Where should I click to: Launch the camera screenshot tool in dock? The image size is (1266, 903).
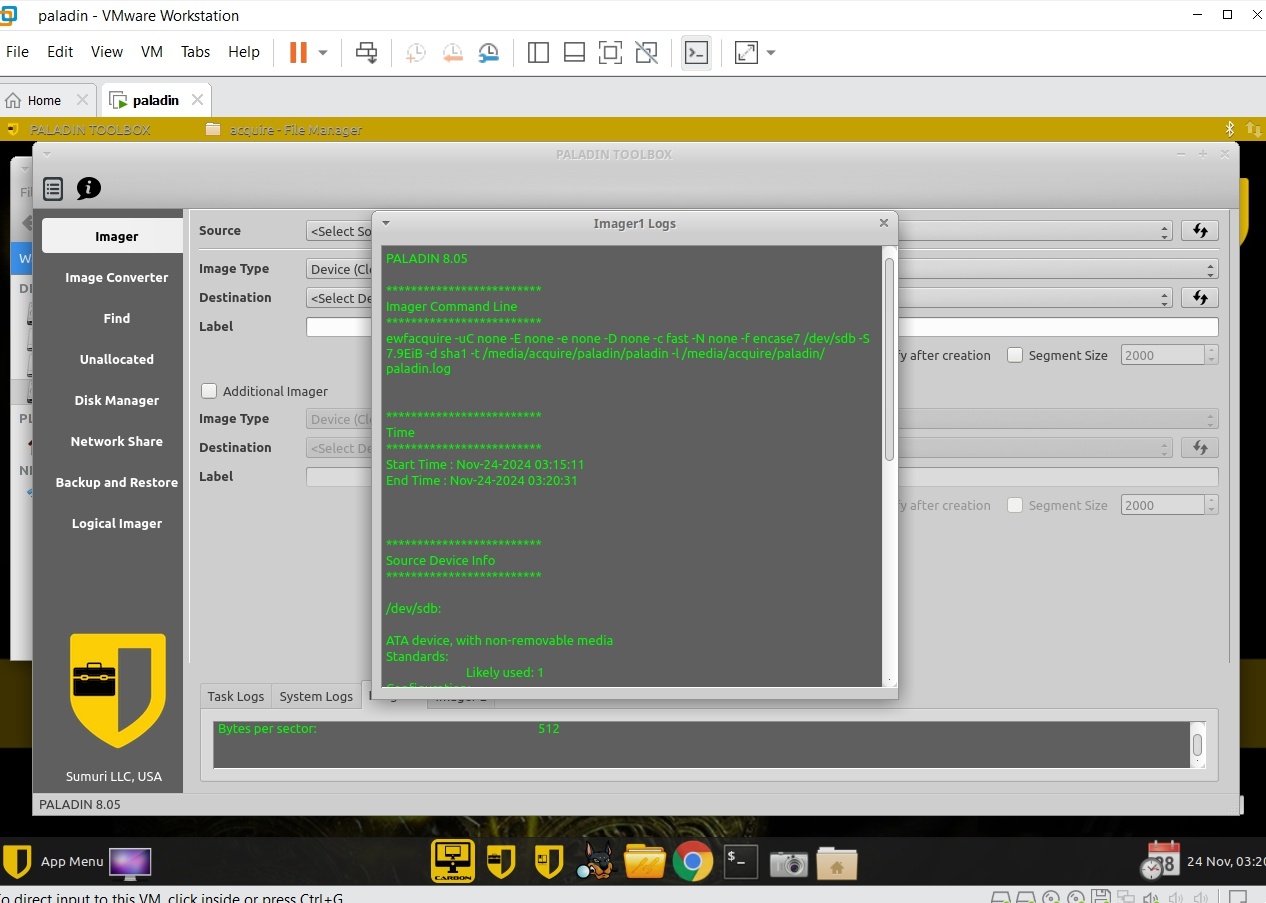pyautogui.click(x=788, y=863)
